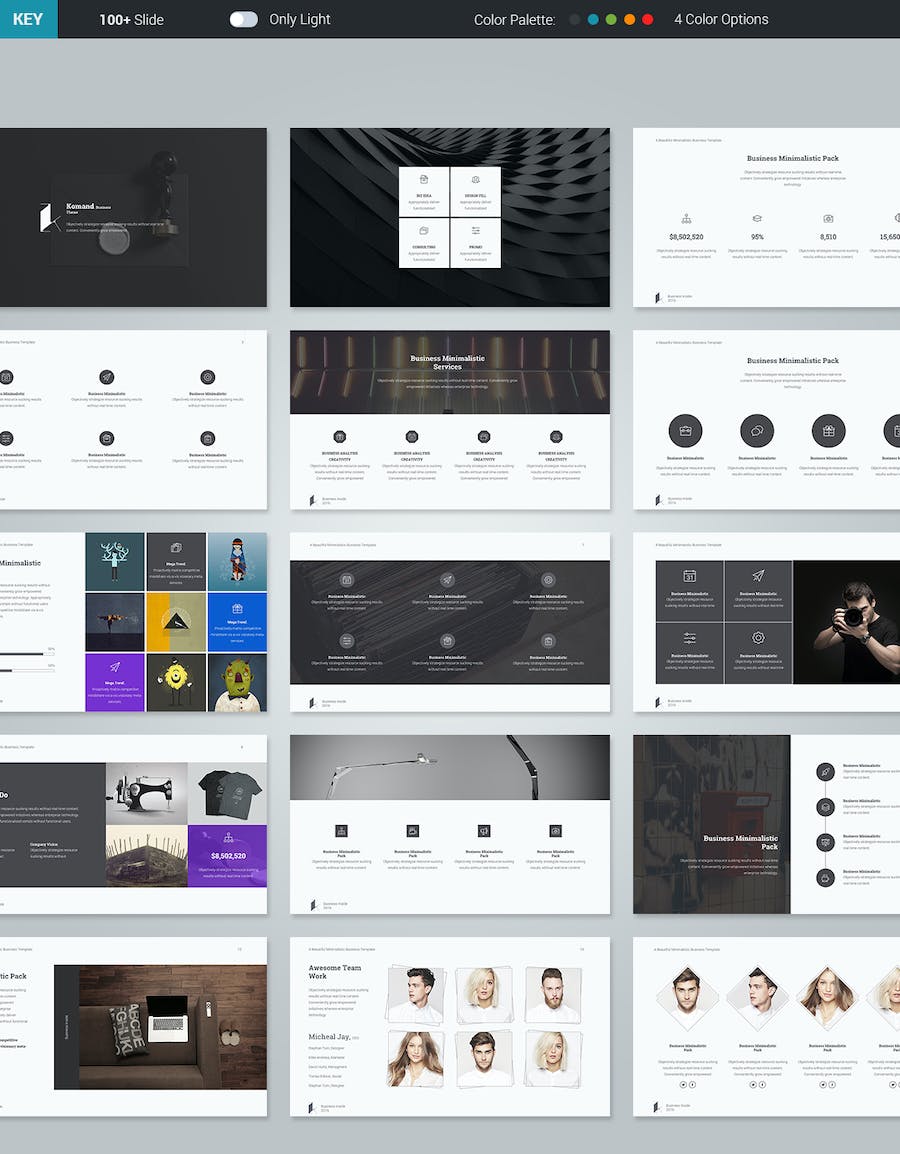Click the sewing machine photo
Image resolution: width=900 pixels, height=1154 pixels.
(x=146, y=794)
